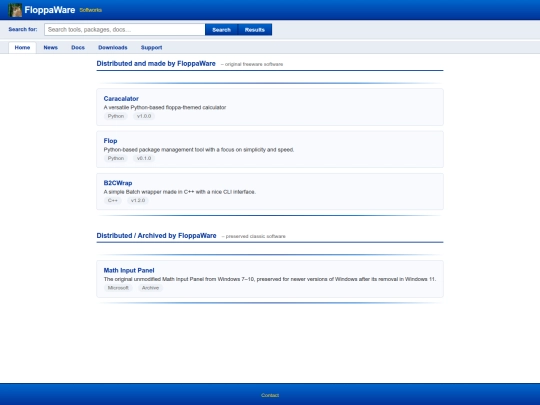Click the B2CWrap description text

click(x=180, y=192)
